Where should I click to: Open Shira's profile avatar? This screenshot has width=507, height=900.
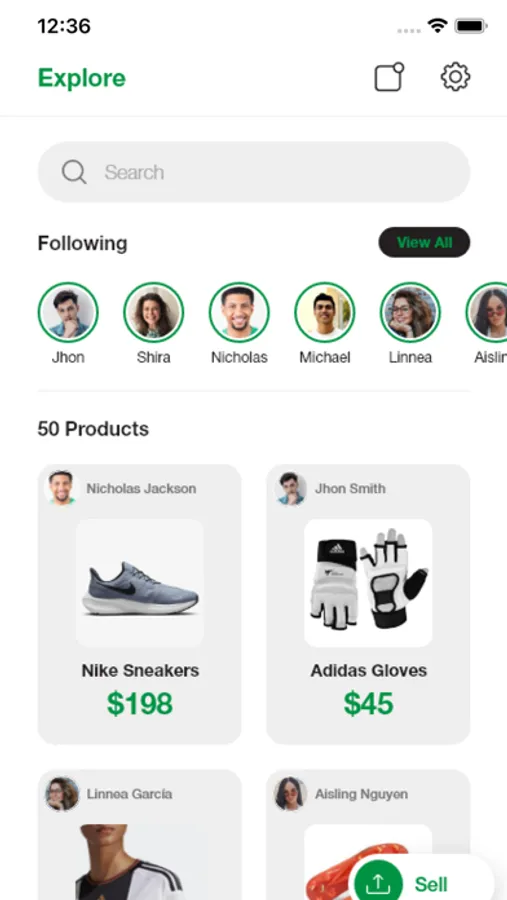tap(153, 312)
